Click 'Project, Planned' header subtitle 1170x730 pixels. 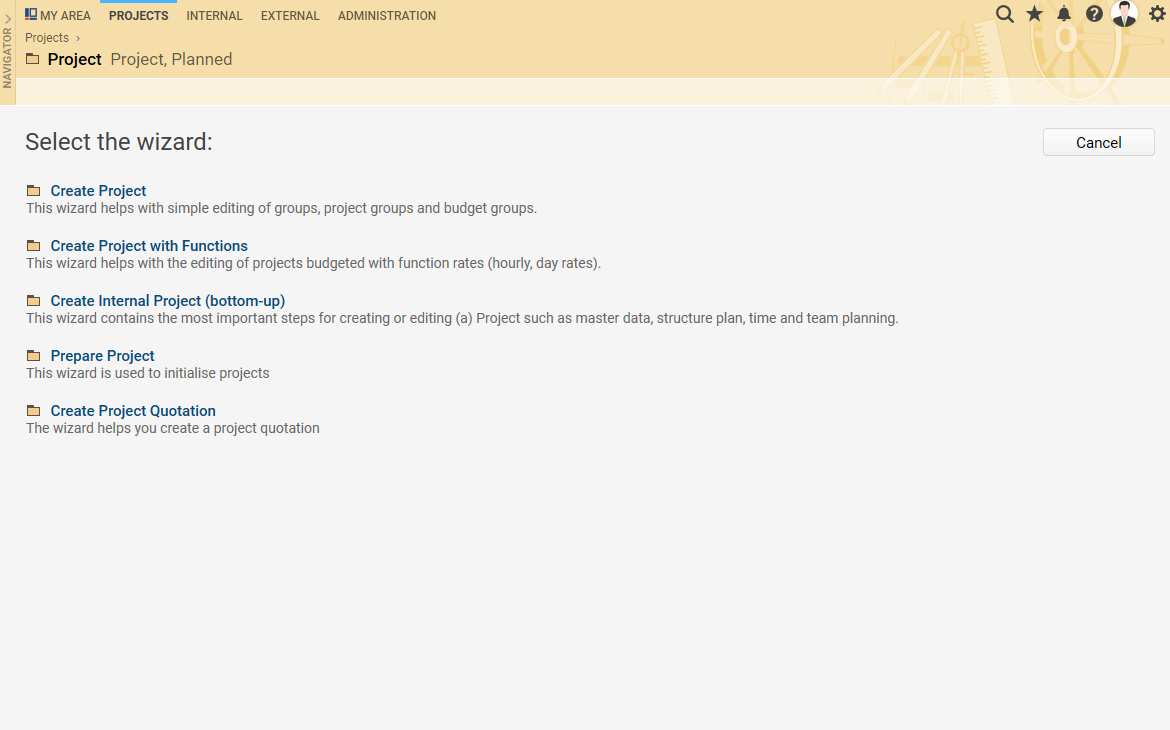point(171,59)
